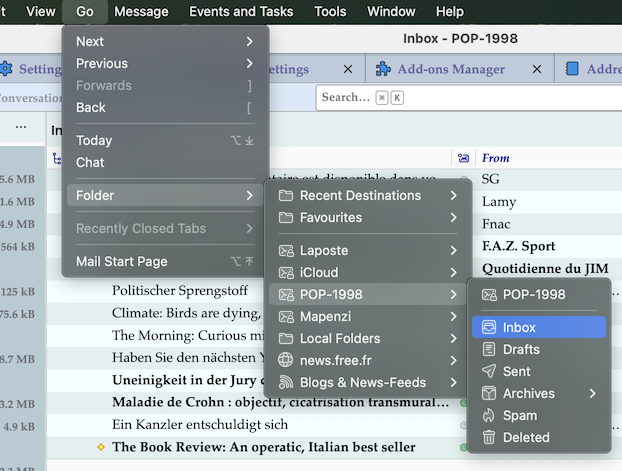Click the Recent Destinations folder icon
The height and width of the screenshot is (471, 622).
tap(286, 196)
